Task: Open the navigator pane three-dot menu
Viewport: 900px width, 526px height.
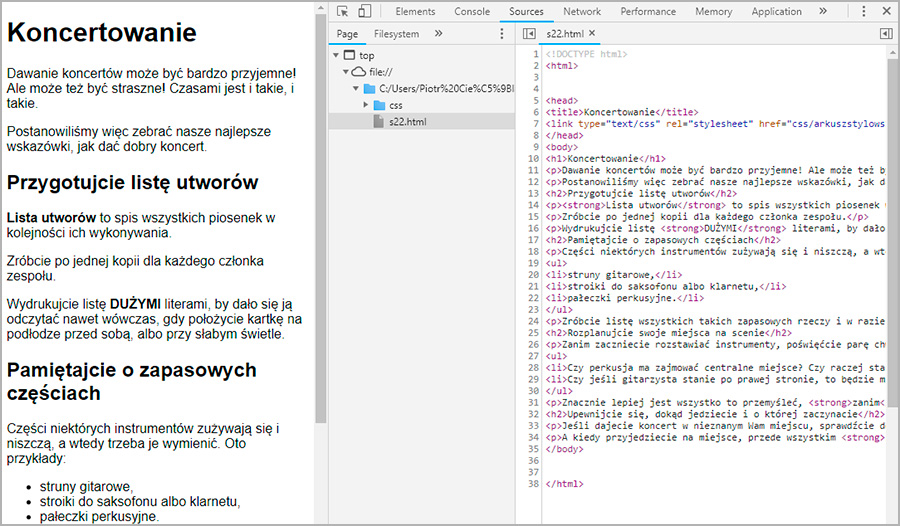Action: [x=502, y=34]
